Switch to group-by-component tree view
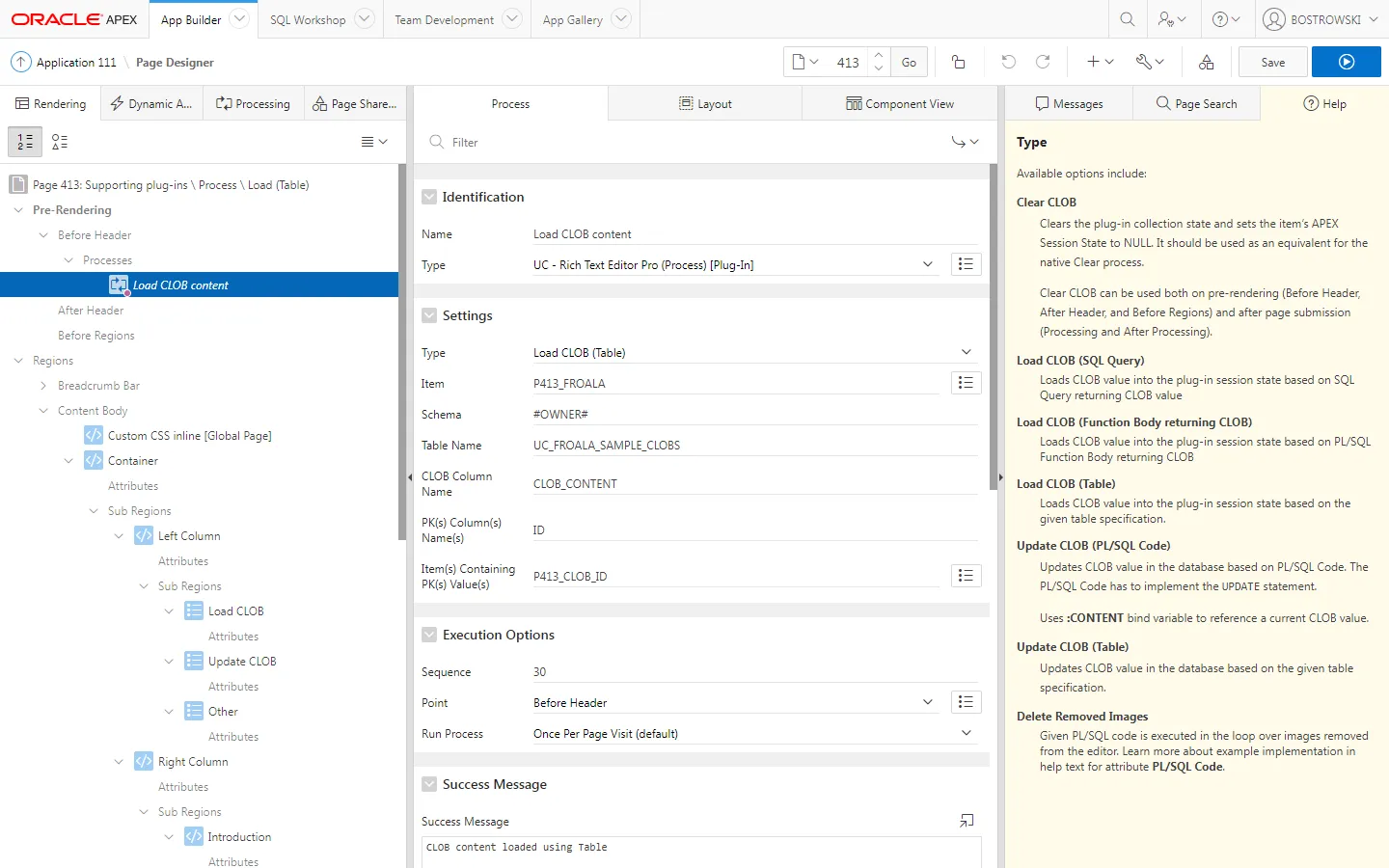 [60, 142]
